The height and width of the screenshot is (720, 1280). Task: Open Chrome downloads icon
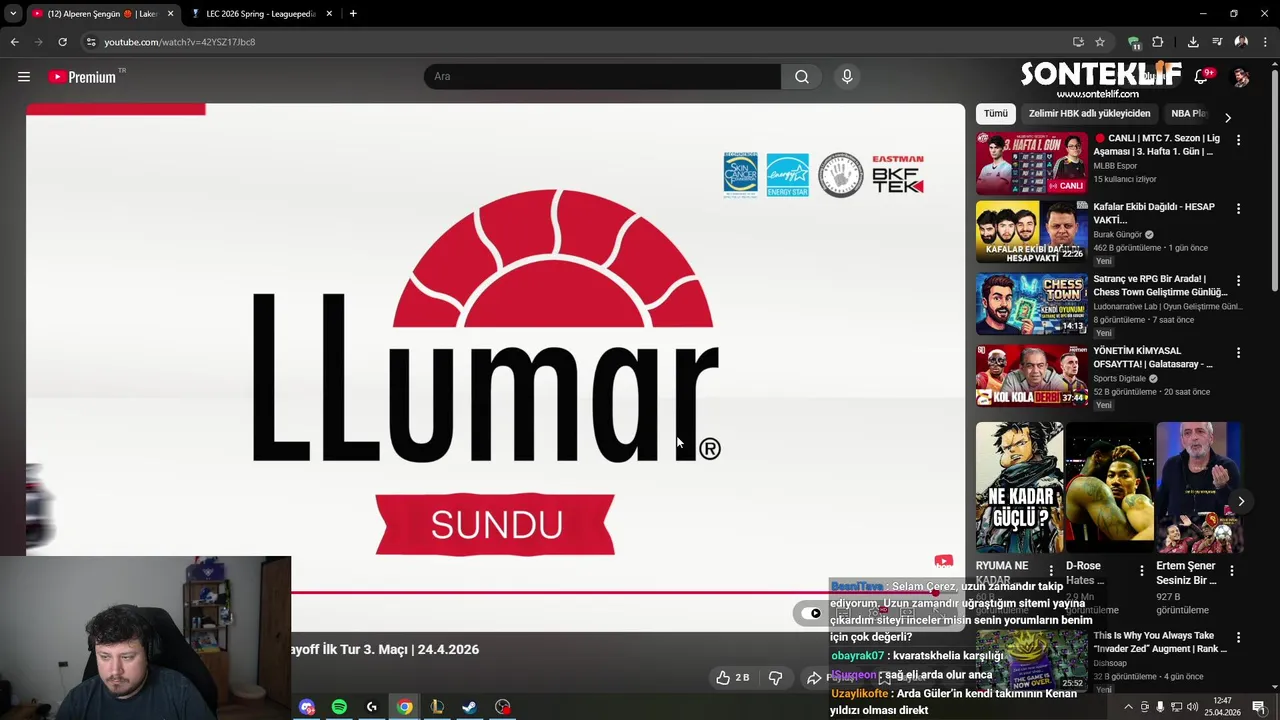(1193, 42)
